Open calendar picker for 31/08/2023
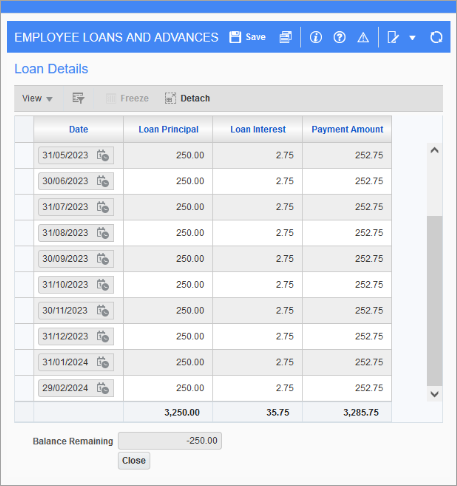The height and width of the screenshot is (486, 457). click(x=103, y=233)
